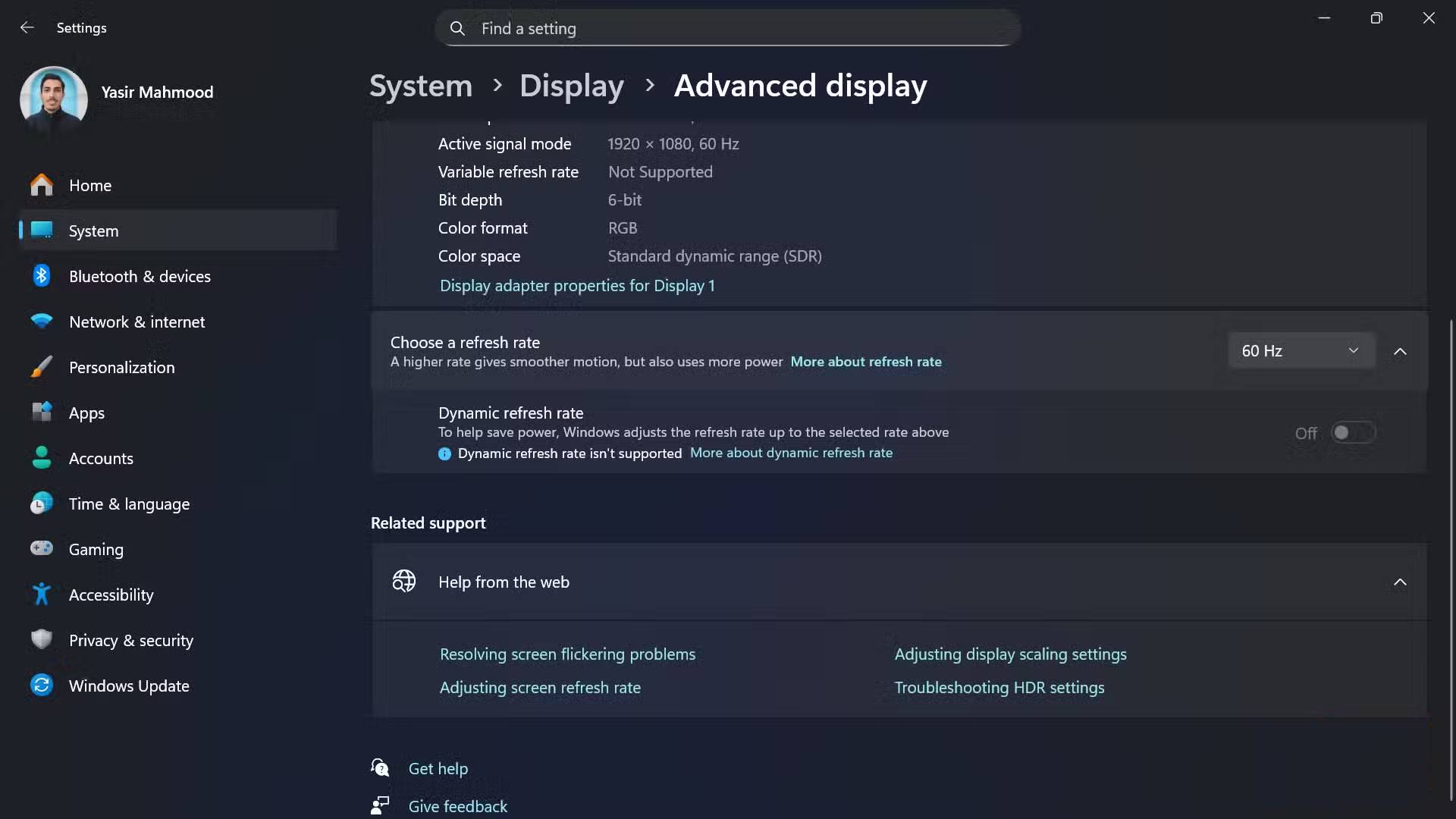The image size is (1456, 819).
Task: Open Accessibility figure icon
Action: 42,594
